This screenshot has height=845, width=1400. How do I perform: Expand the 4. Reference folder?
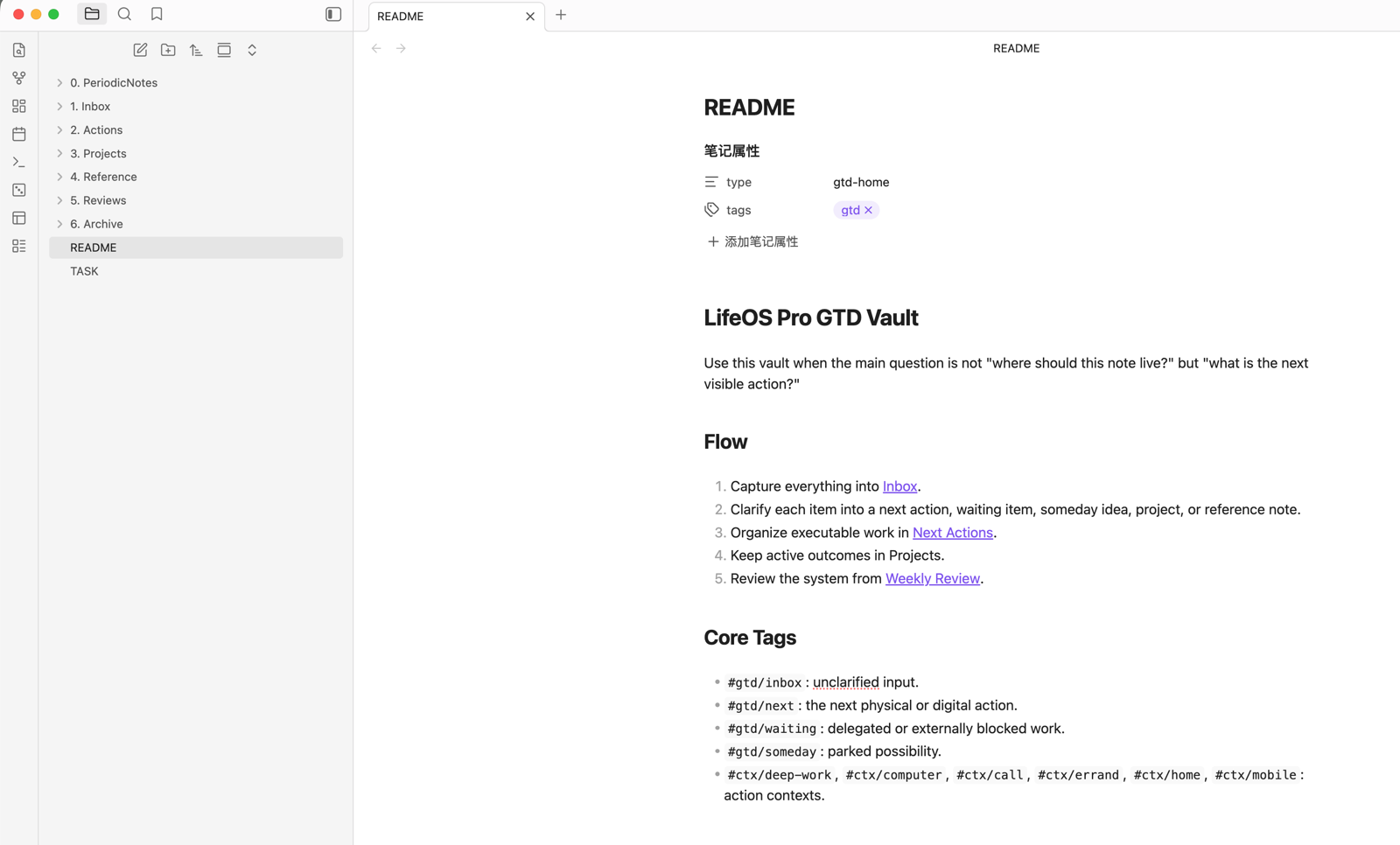point(196,177)
